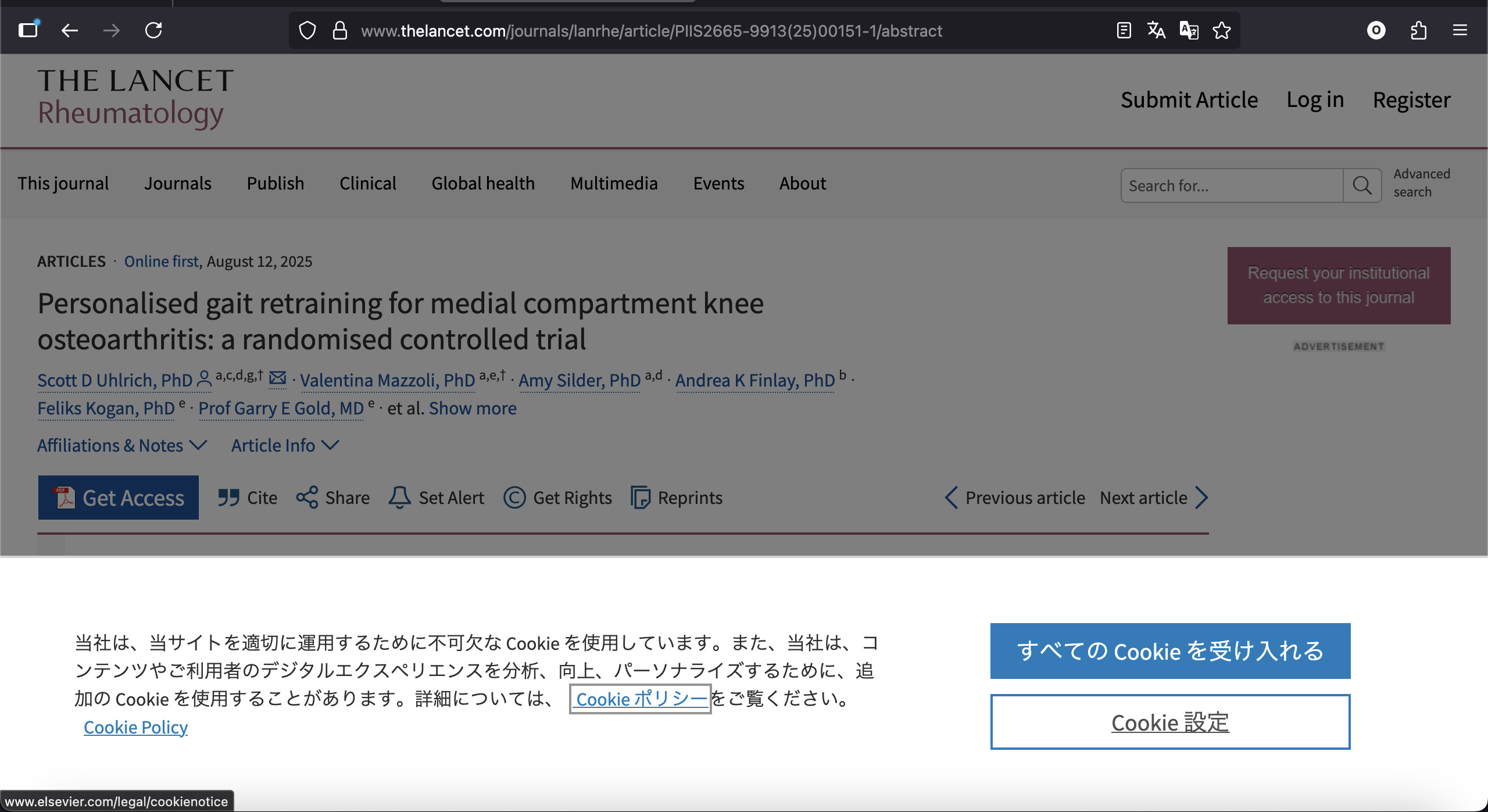The image size is (1488, 812).
Task: Open the browser hamburger menu
Action: click(x=1460, y=30)
